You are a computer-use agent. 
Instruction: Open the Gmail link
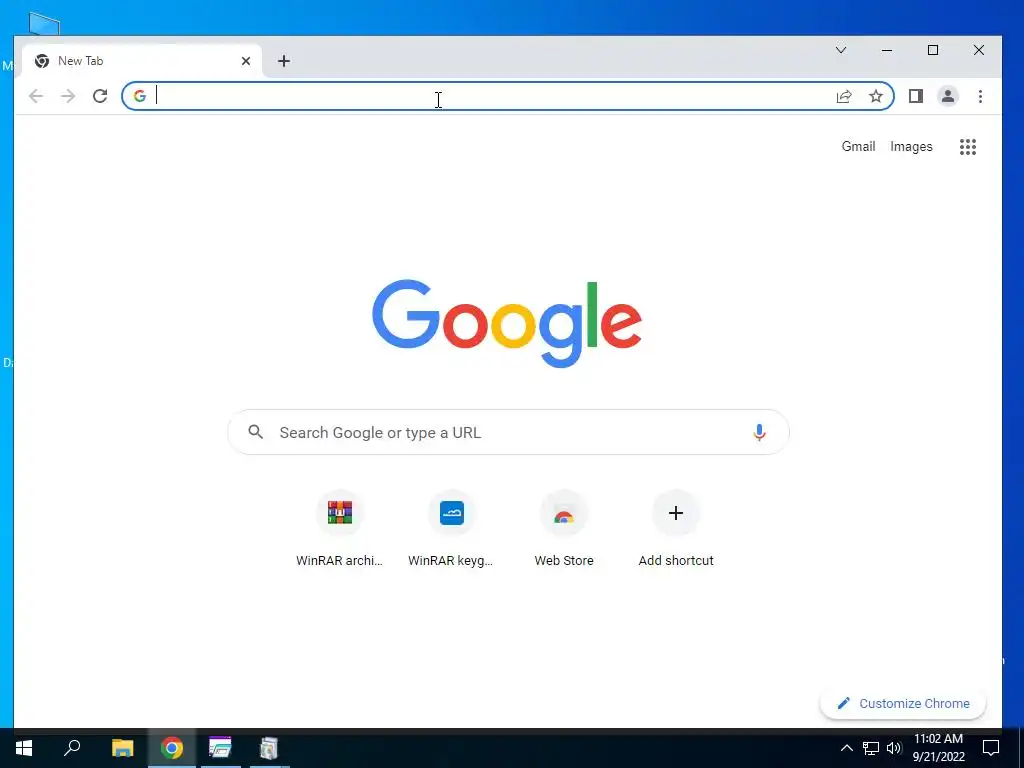click(x=858, y=146)
